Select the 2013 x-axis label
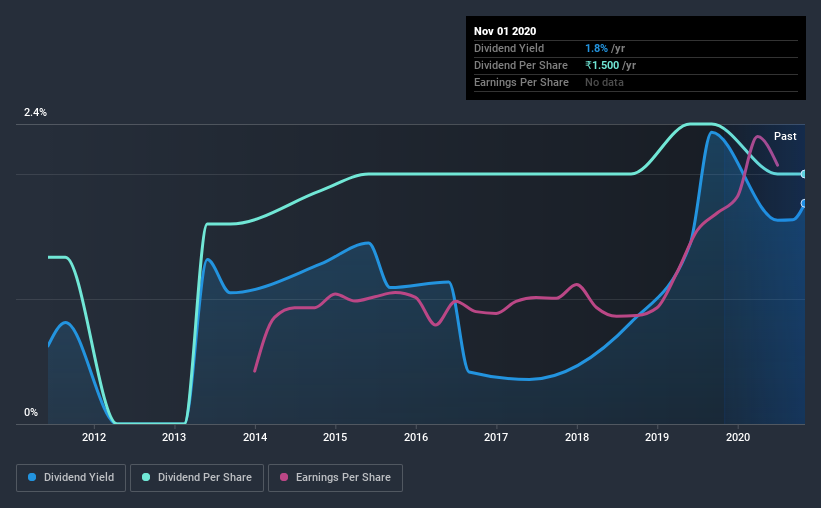The width and height of the screenshot is (821, 508). 174,437
